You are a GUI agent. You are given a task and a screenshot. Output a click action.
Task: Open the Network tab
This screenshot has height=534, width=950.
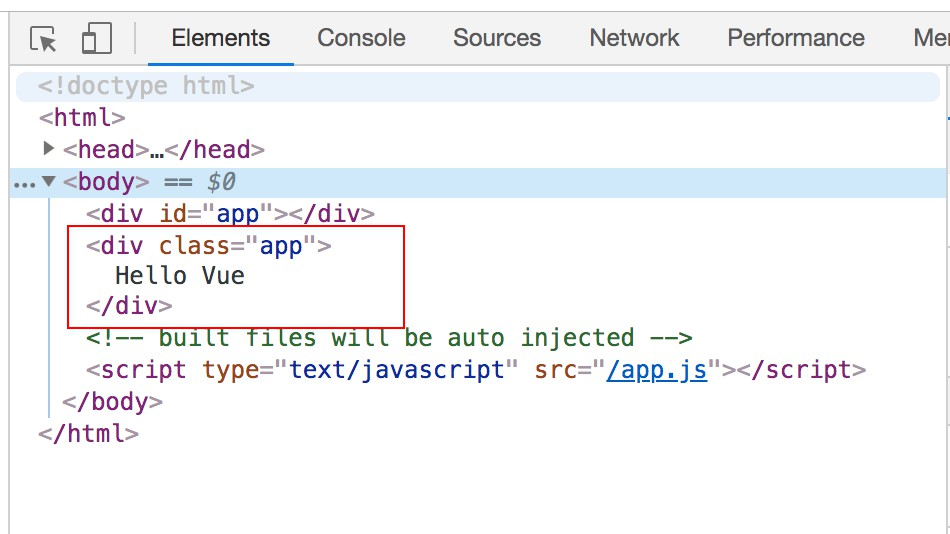pos(634,38)
